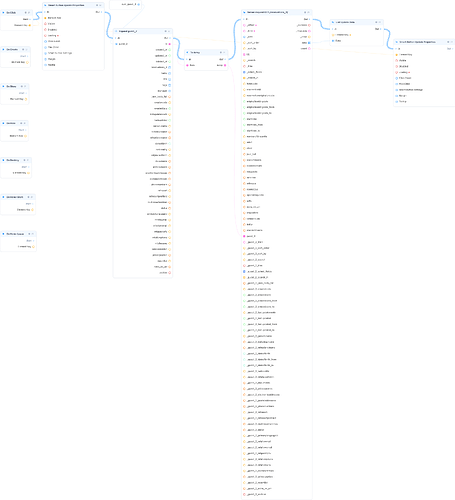Screen dimensions: 455x500
Task: Click the Expand node header icon
Action: (x=116, y=31)
